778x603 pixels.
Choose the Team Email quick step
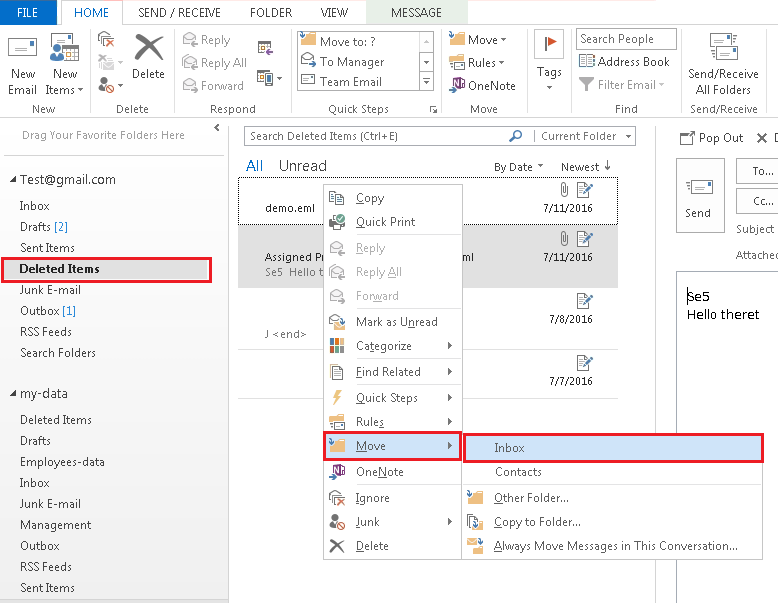pos(359,81)
